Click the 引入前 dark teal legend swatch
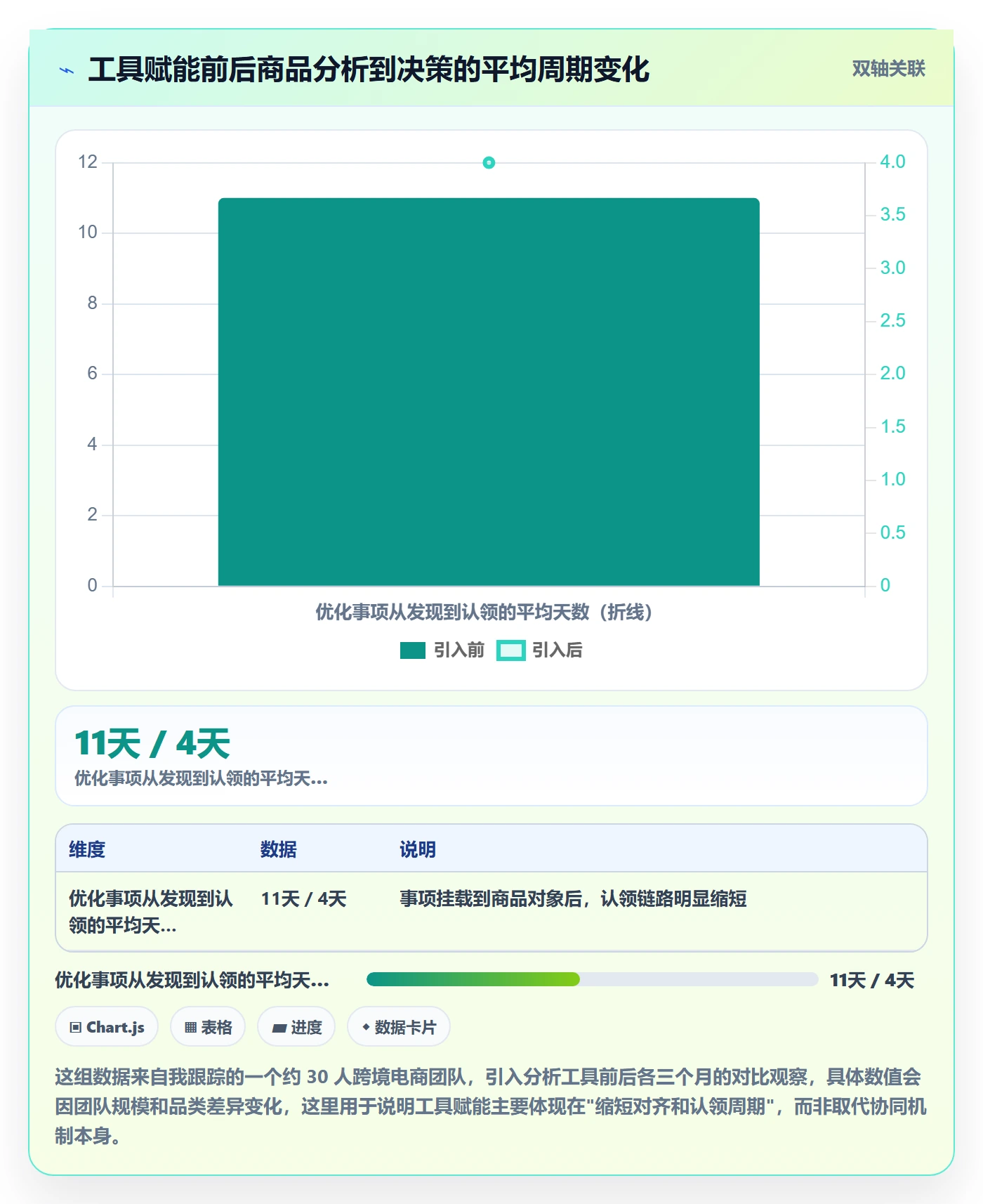 [x=413, y=650]
